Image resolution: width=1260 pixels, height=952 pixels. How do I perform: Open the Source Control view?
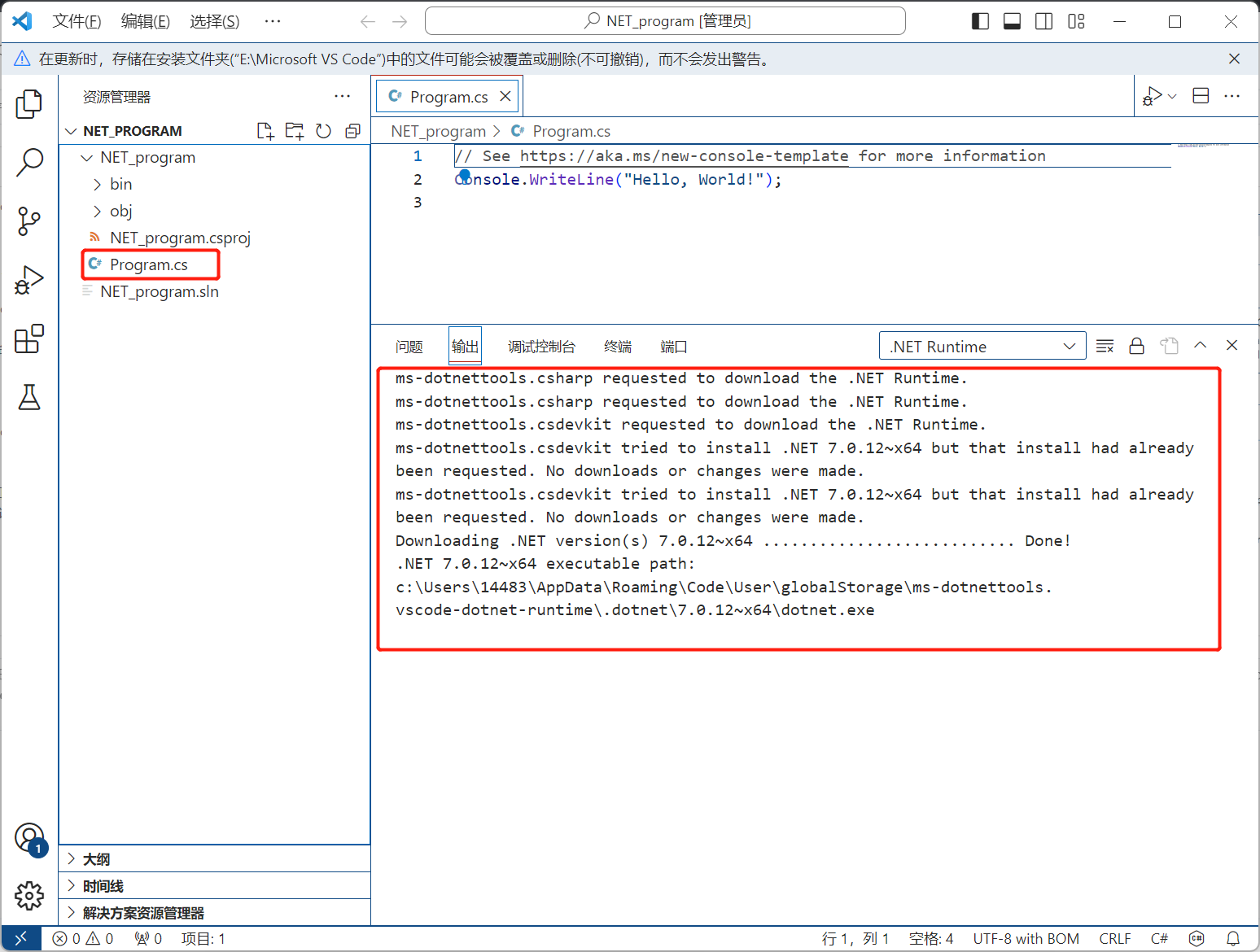(x=29, y=221)
